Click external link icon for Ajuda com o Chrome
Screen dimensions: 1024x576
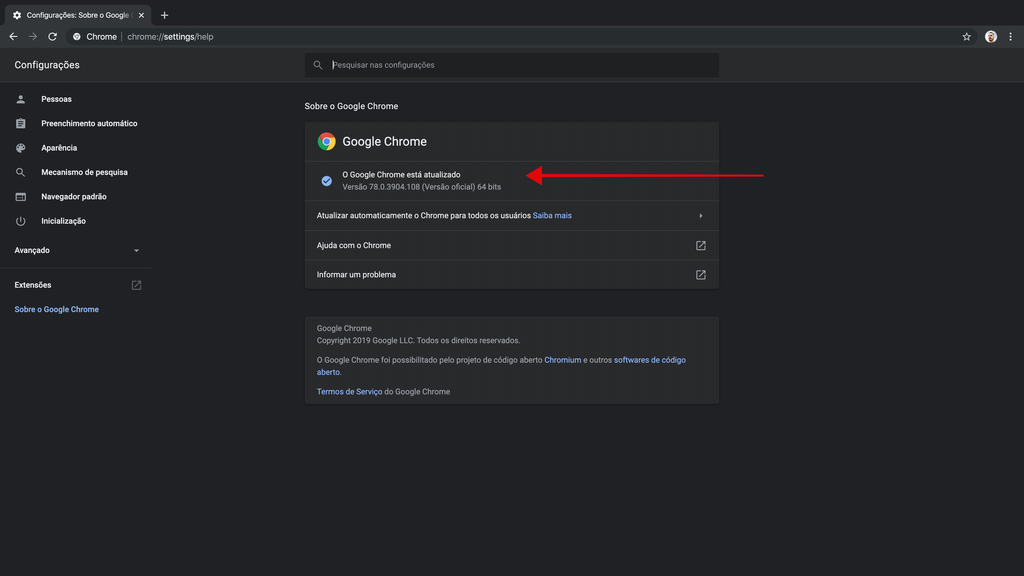pos(701,246)
